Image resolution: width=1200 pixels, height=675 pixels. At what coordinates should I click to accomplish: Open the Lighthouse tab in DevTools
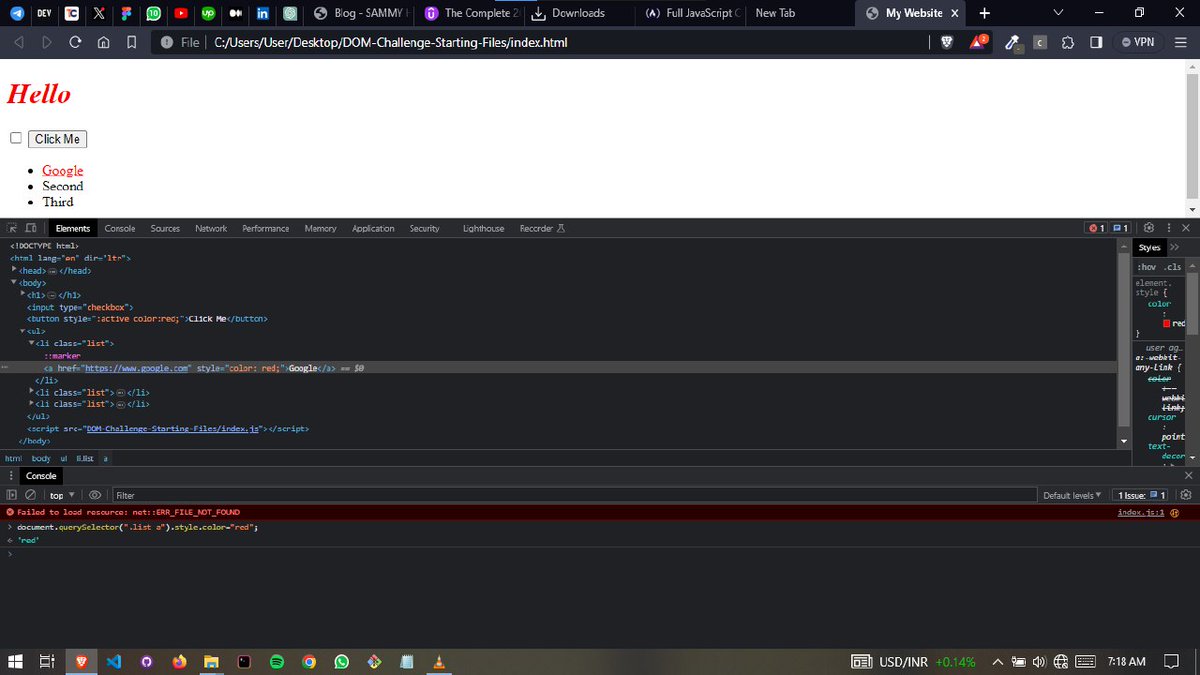(483, 229)
